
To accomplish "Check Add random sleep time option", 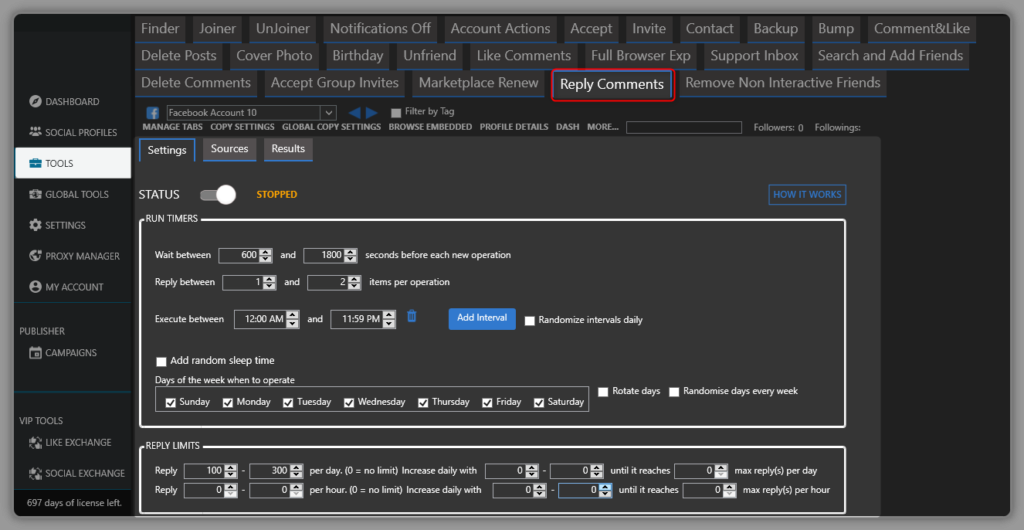I will (162, 361).
